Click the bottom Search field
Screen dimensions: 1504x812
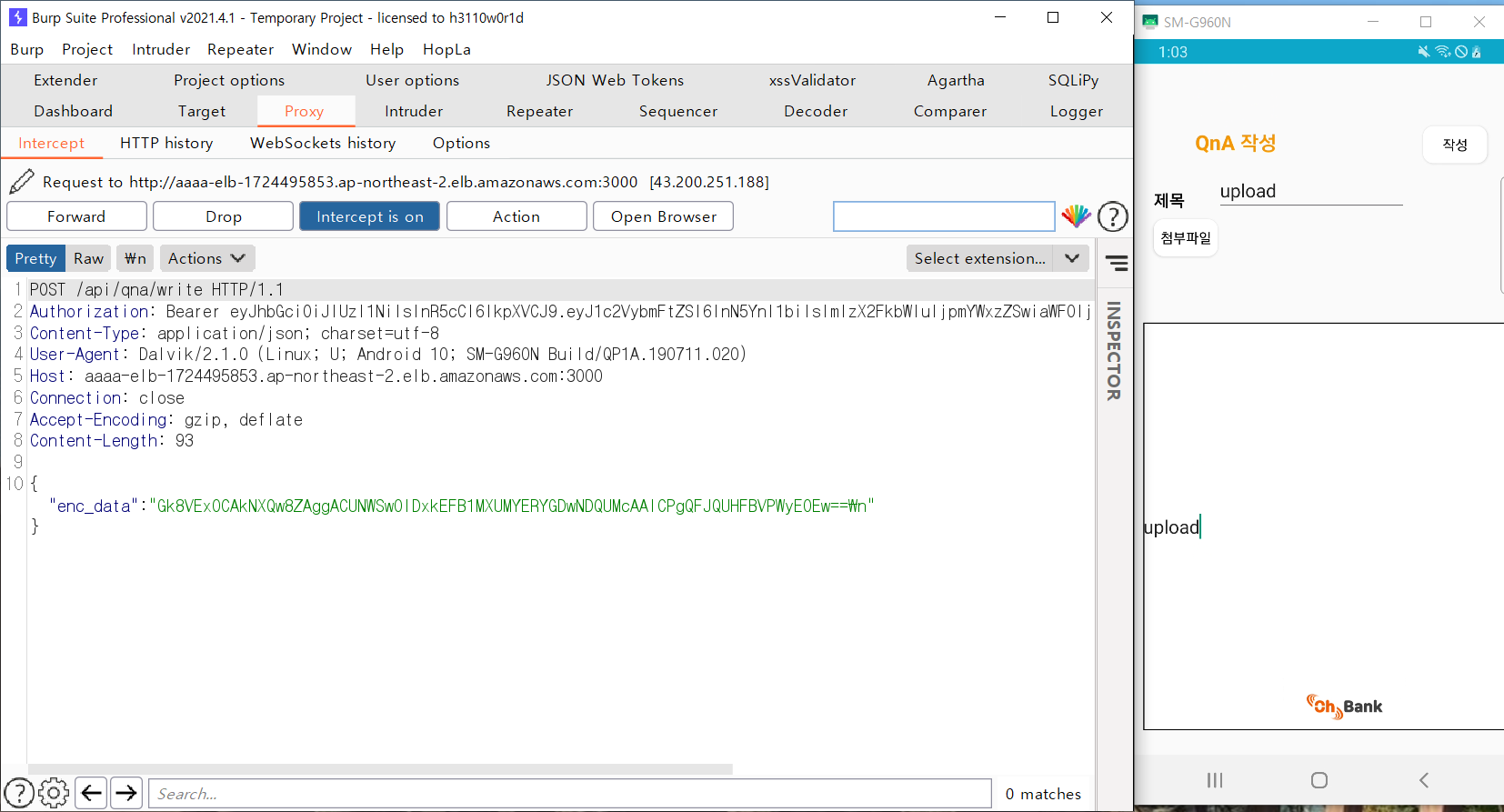(570, 794)
